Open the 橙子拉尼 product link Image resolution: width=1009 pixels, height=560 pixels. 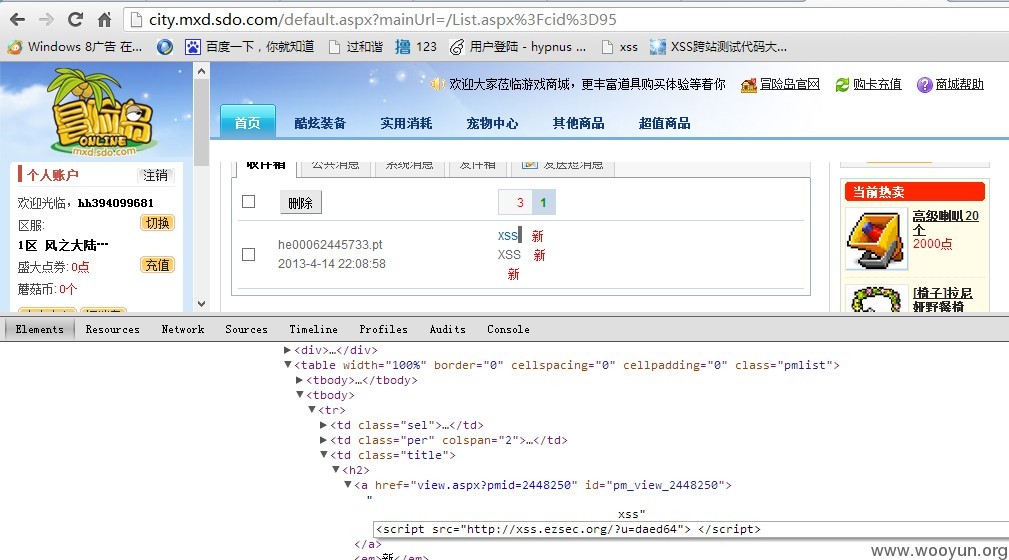click(x=943, y=299)
